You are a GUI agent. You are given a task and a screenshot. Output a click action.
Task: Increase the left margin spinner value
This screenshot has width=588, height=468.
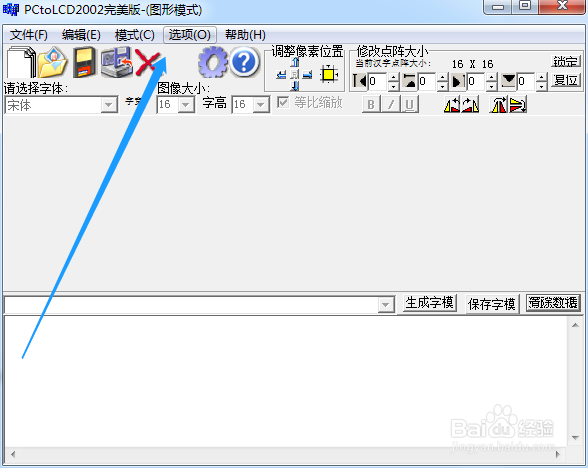point(393,77)
